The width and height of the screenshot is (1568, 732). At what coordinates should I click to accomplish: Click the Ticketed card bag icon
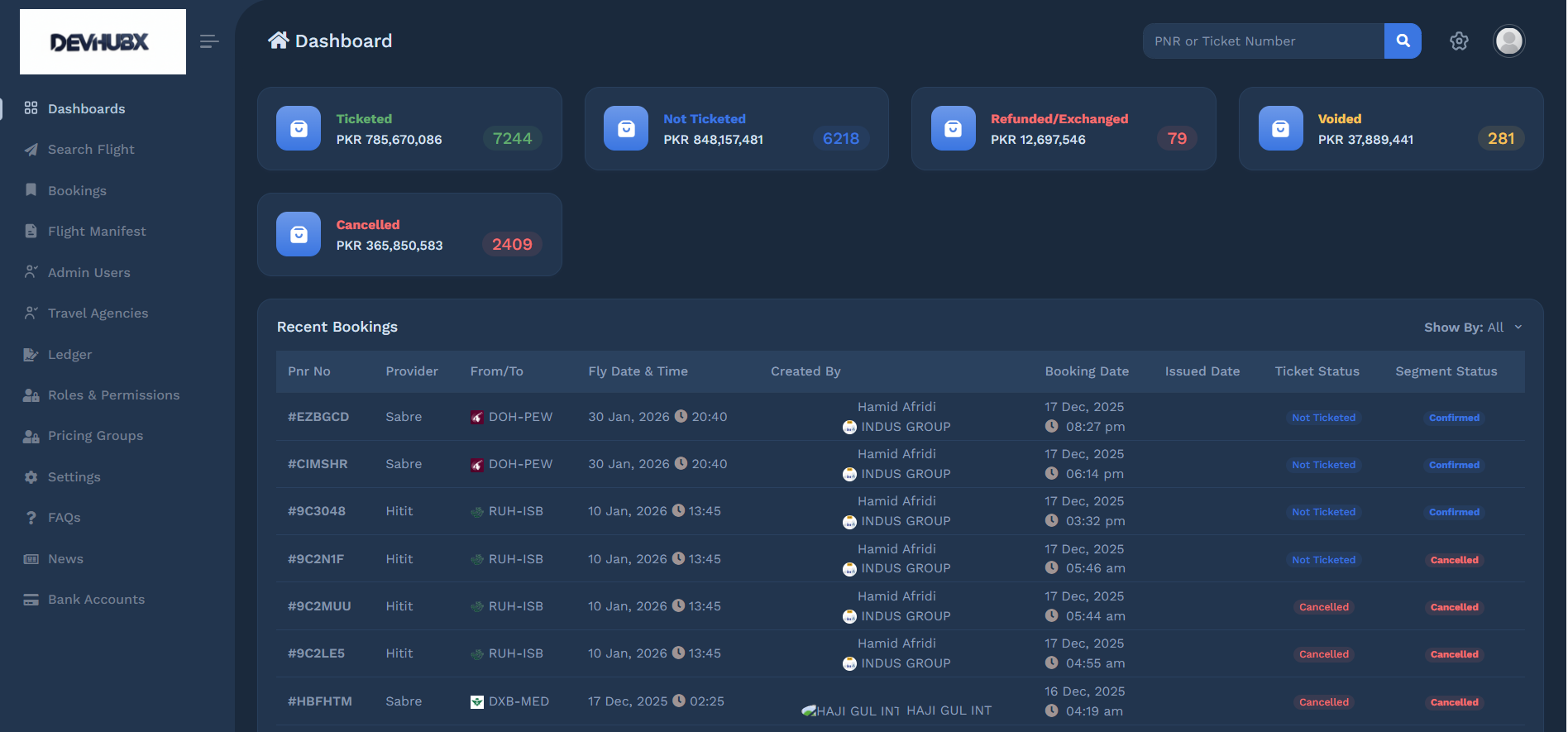click(299, 129)
